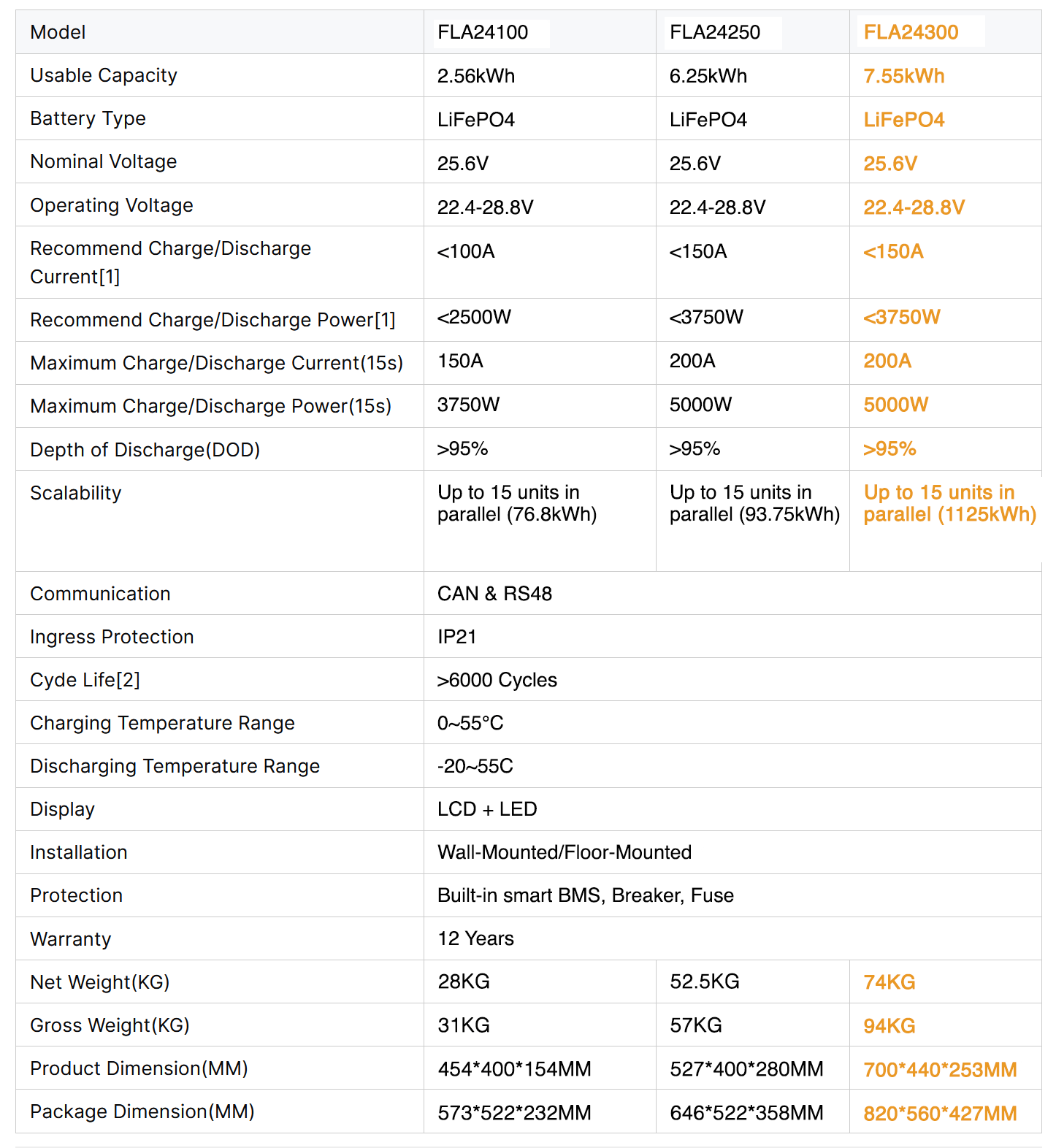This screenshot has width=1056, height=1148.
Task: Click the 74KG net weight value
Action: click(x=889, y=982)
